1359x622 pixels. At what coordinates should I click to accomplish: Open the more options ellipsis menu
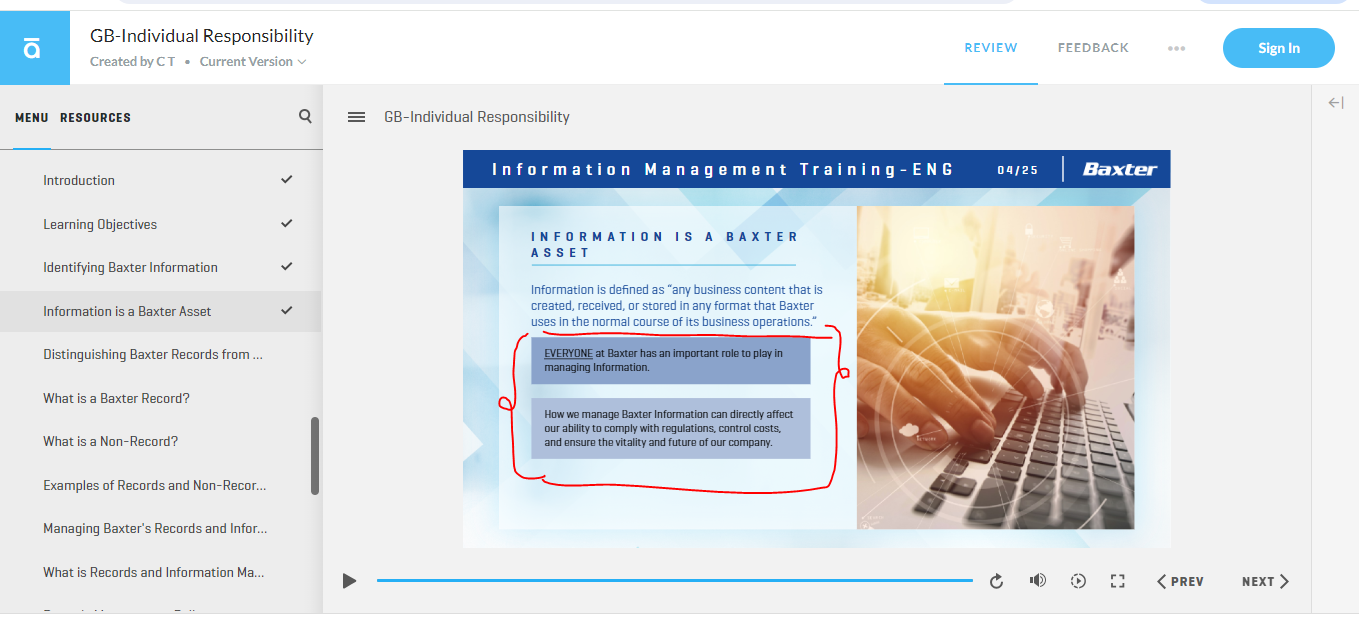click(x=1176, y=48)
